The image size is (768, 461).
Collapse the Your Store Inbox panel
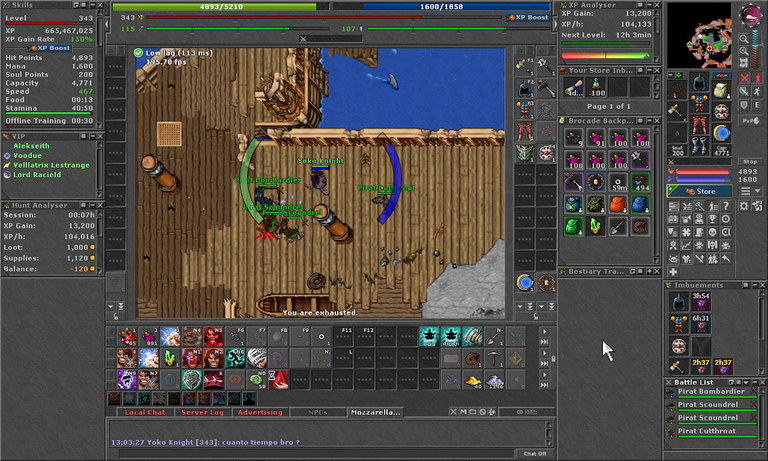coord(649,71)
